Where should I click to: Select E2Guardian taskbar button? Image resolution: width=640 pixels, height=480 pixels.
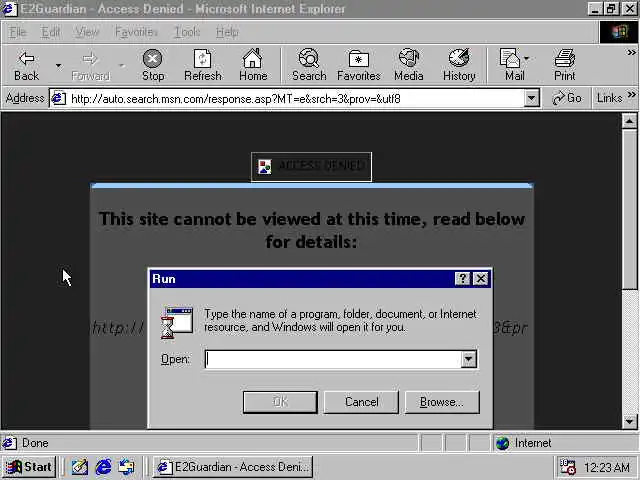(233, 467)
